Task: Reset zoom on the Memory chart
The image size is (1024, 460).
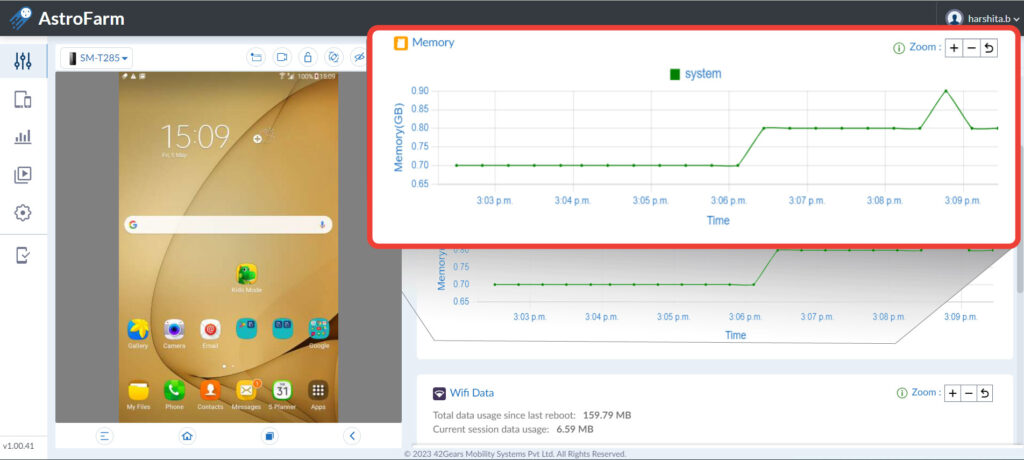Action: (x=989, y=48)
